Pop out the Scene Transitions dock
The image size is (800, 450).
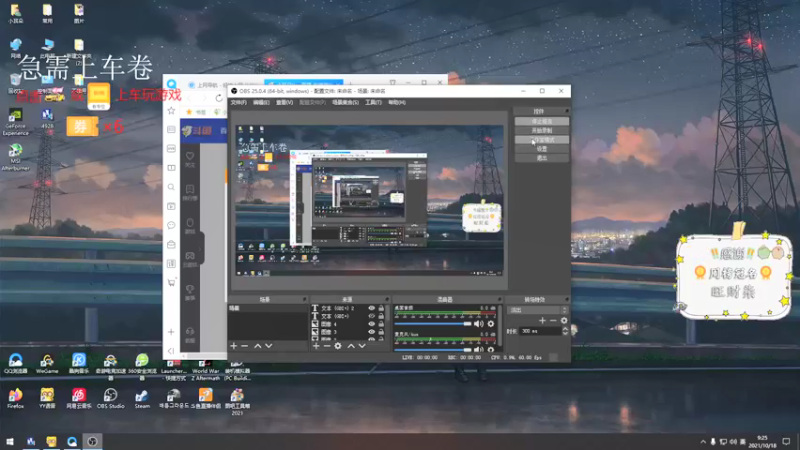[566, 299]
